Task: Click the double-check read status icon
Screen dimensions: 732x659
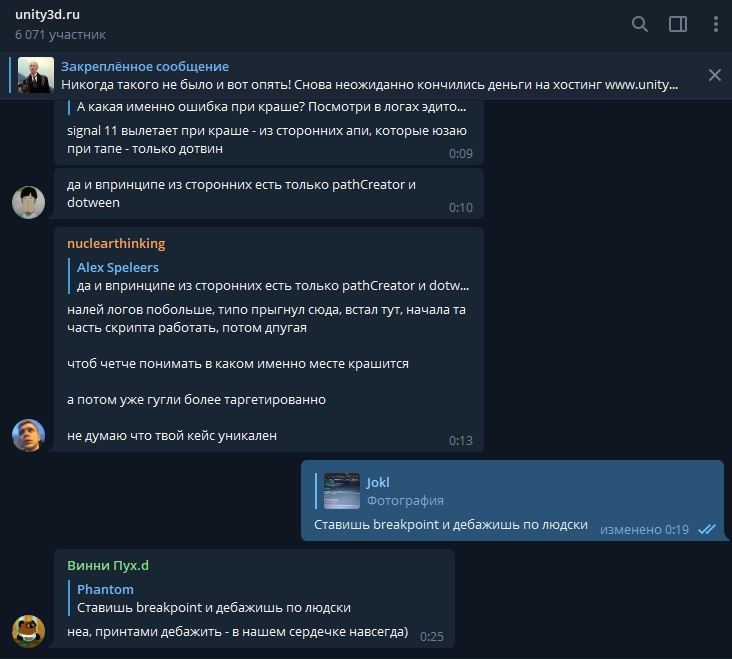Action: 706,529
